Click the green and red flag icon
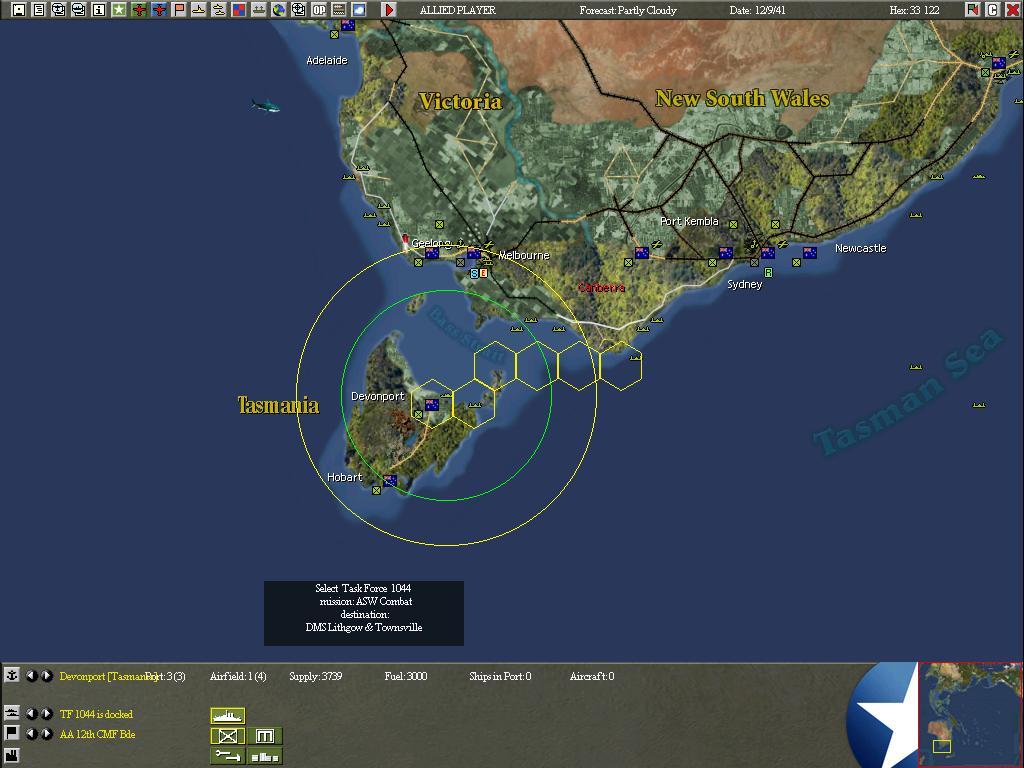Screen dimensions: 1024x768 pos(973,10)
